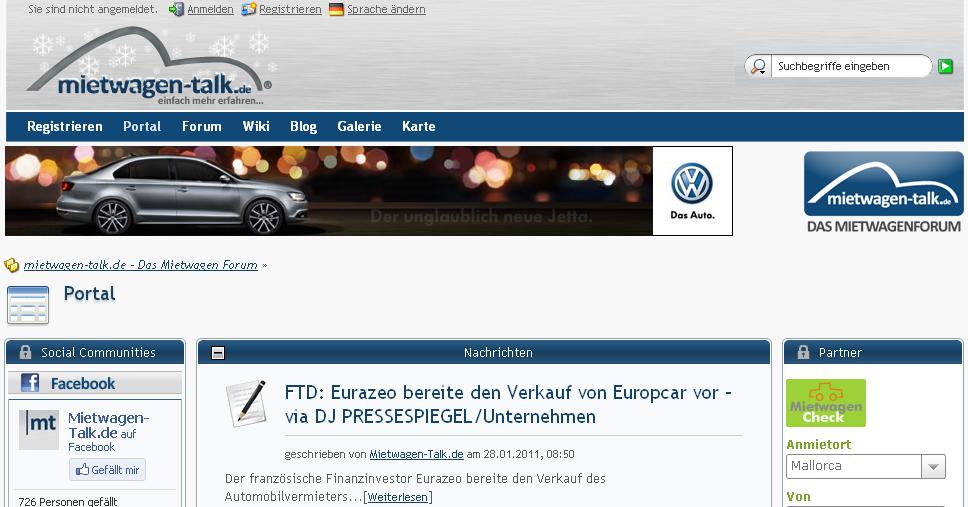Click the Anmelden link
Viewport: 968px width, 507px height.
click(x=211, y=9)
